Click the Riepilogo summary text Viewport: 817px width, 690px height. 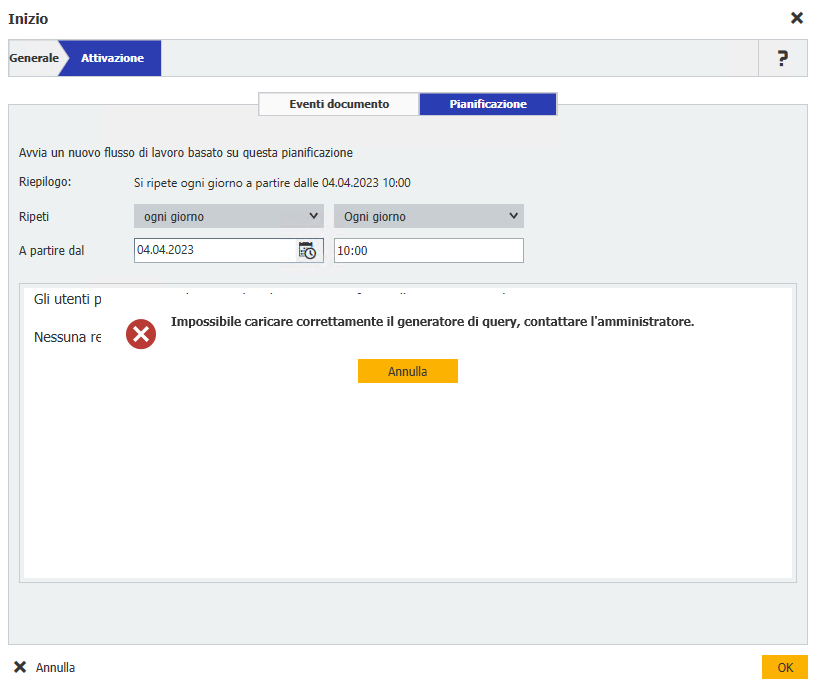tap(272, 183)
